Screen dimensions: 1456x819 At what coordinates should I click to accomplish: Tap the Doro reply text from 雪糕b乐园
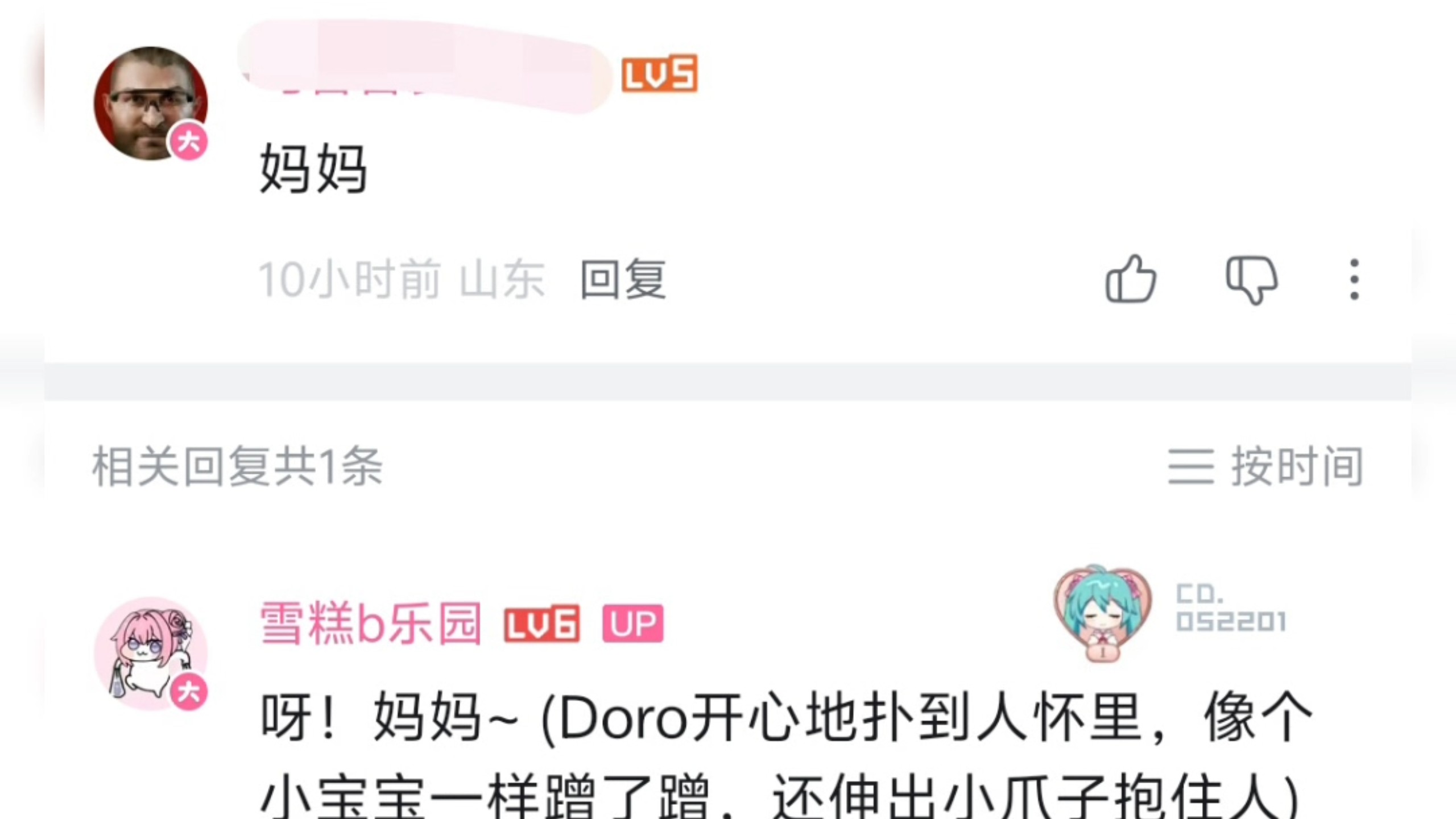pyautogui.click(x=786, y=755)
